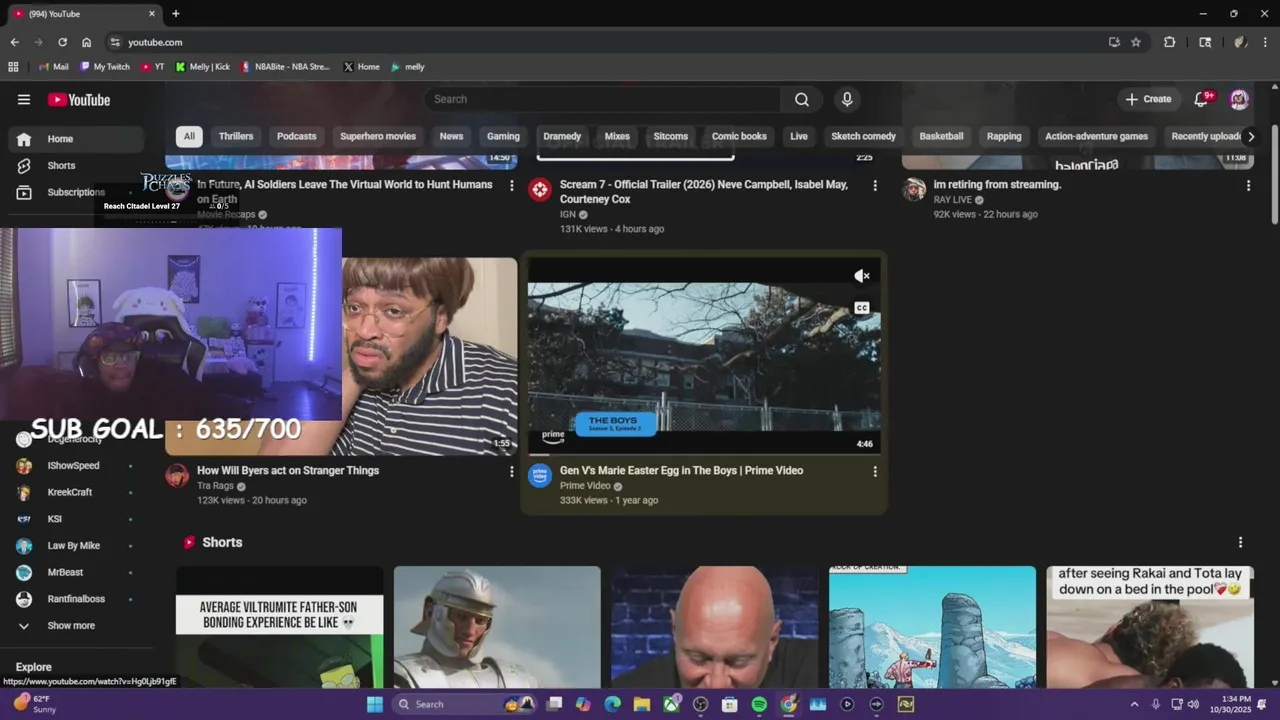Open Rakai and Tota Short
Screen dimensions: 1280x720
pyautogui.click(x=1150, y=627)
